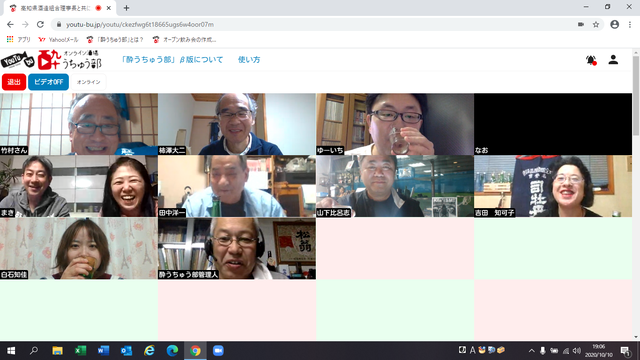Select 白石知佳 video tile
This screenshot has width=640, height=360.
[x=79, y=249]
